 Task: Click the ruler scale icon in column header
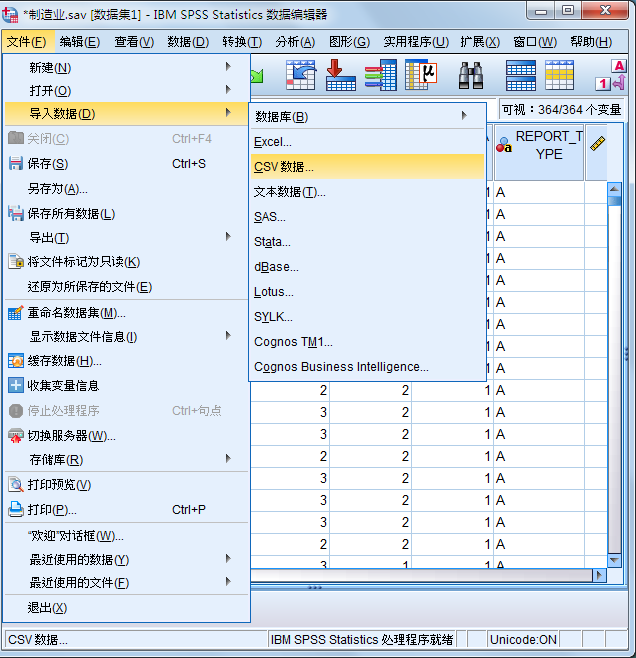pos(597,144)
